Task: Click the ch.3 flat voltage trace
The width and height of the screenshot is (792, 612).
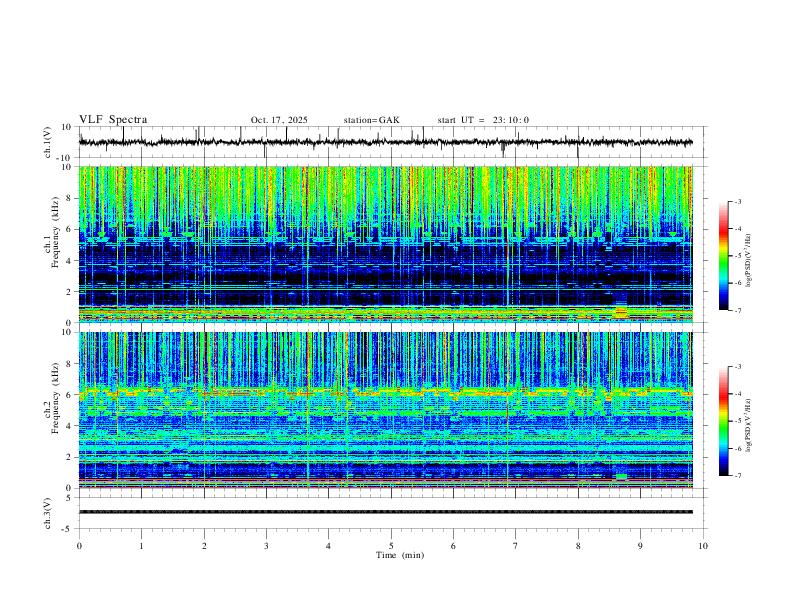Action: pos(385,512)
